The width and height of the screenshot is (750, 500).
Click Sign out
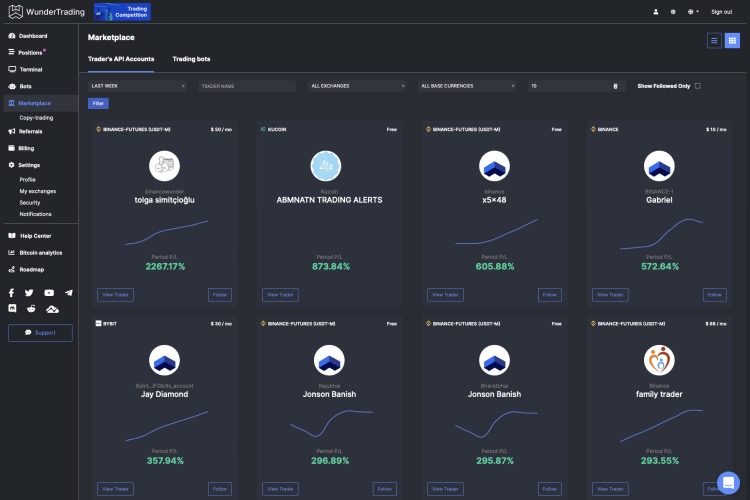click(x=721, y=12)
